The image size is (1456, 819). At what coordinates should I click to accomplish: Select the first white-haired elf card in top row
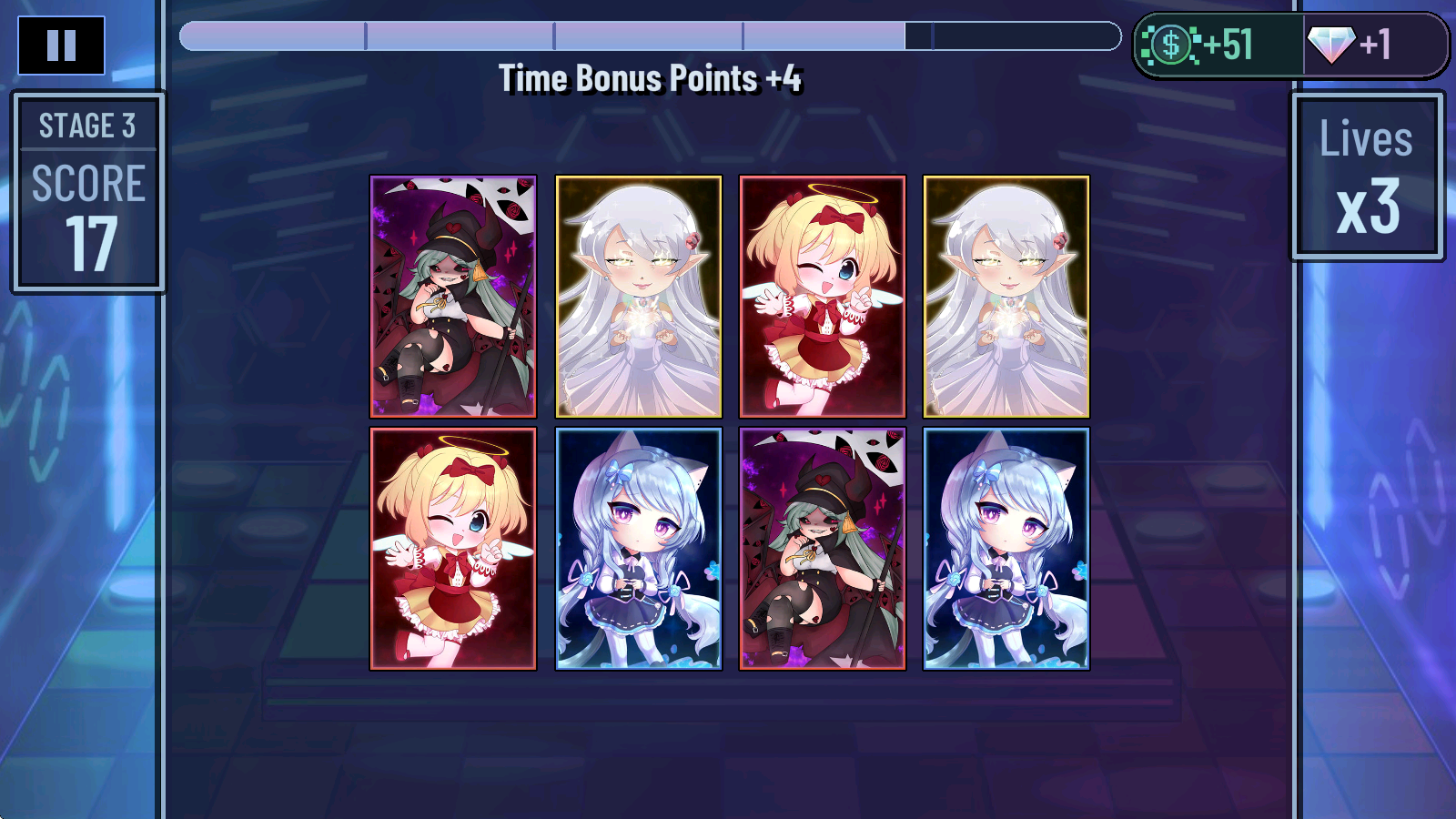[x=639, y=297]
